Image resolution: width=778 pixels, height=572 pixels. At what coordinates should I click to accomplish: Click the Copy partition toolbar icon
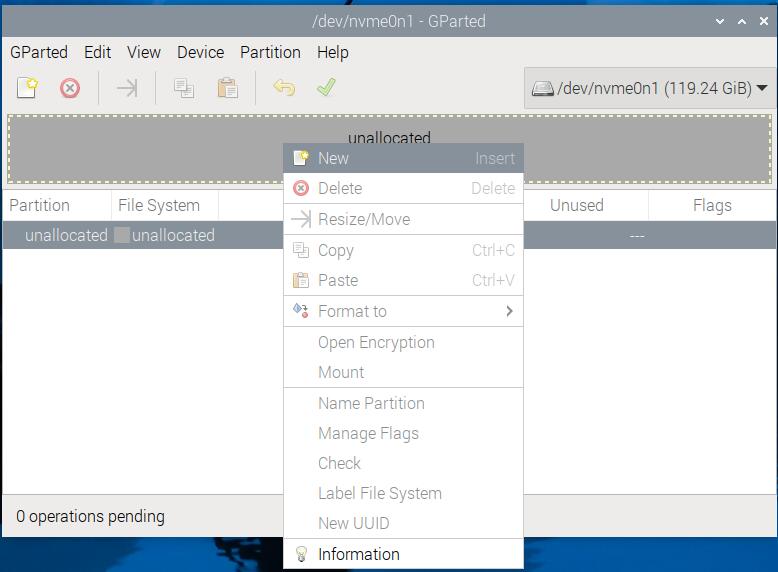pos(184,88)
